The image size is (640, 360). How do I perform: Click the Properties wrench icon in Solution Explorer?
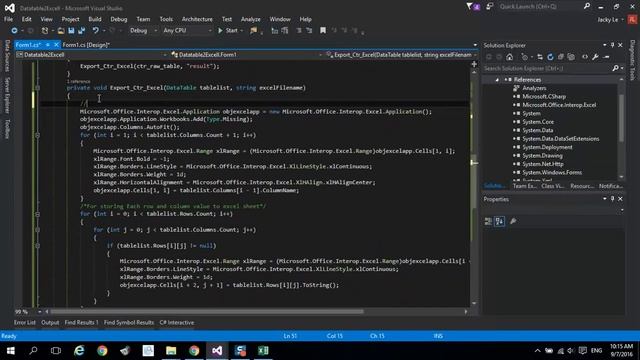pyautogui.click(x=596, y=57)
